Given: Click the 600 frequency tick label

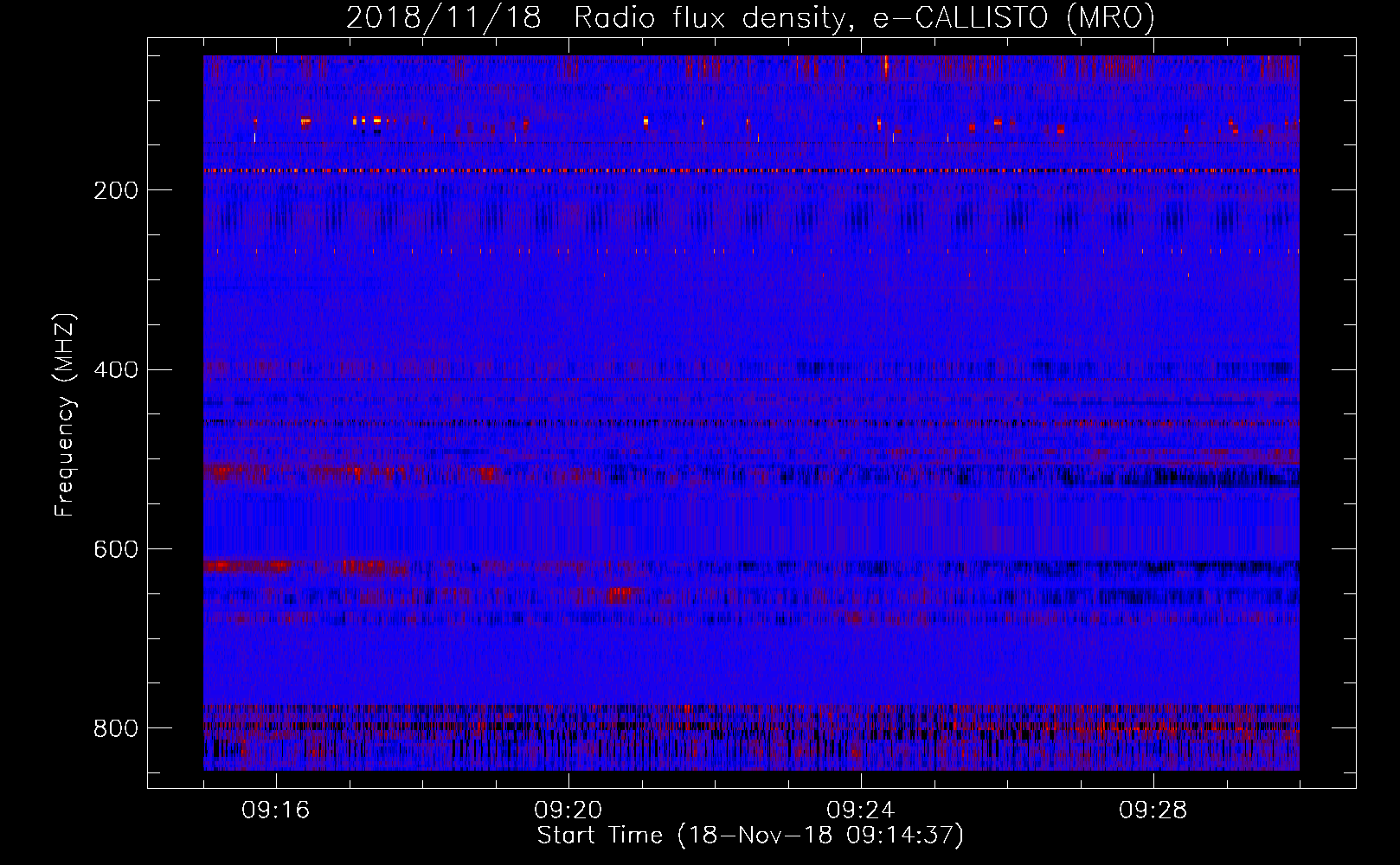Looking at the screenshot, I should pos(116,549).
